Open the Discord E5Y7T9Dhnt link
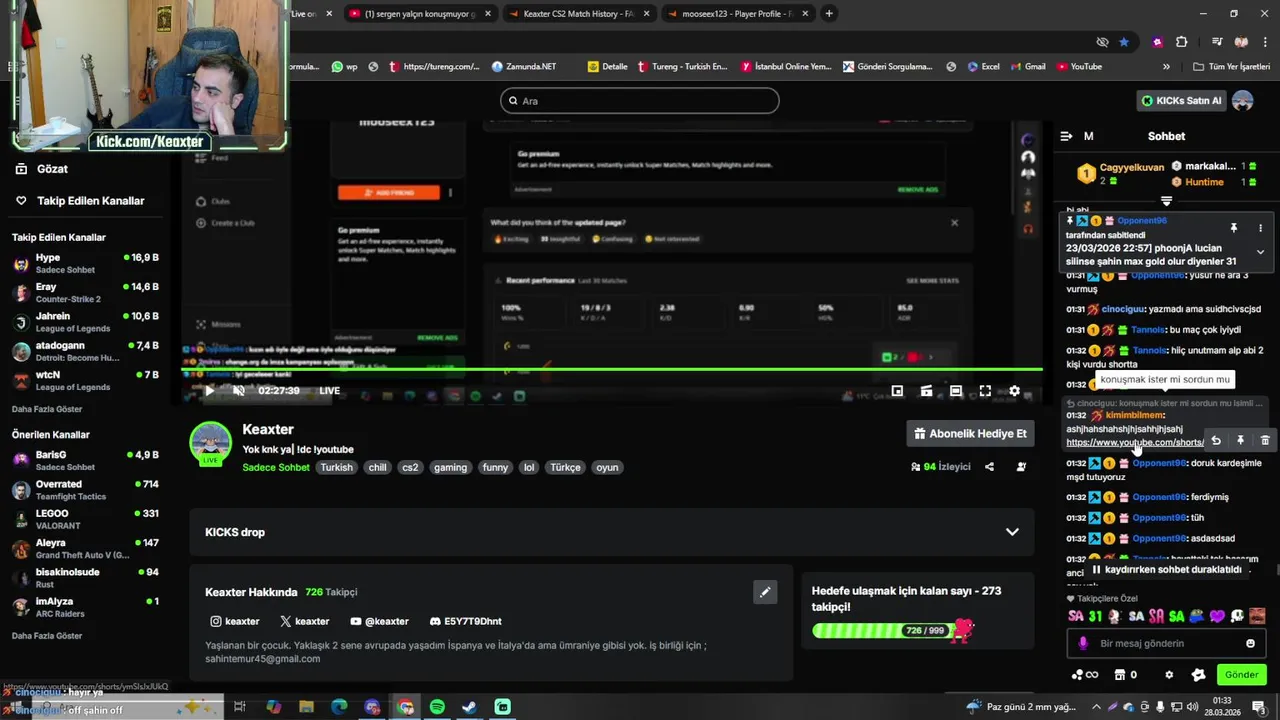Screen dimensions: 1280x720 click(465, 622)
